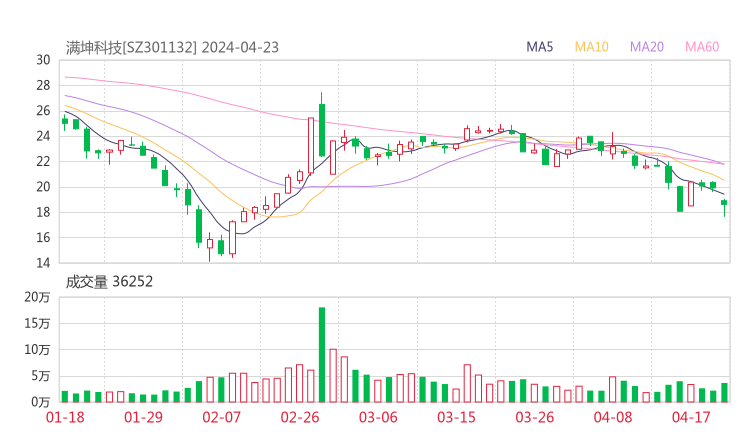Click the 02-07 date axis label

coord(221,417)
